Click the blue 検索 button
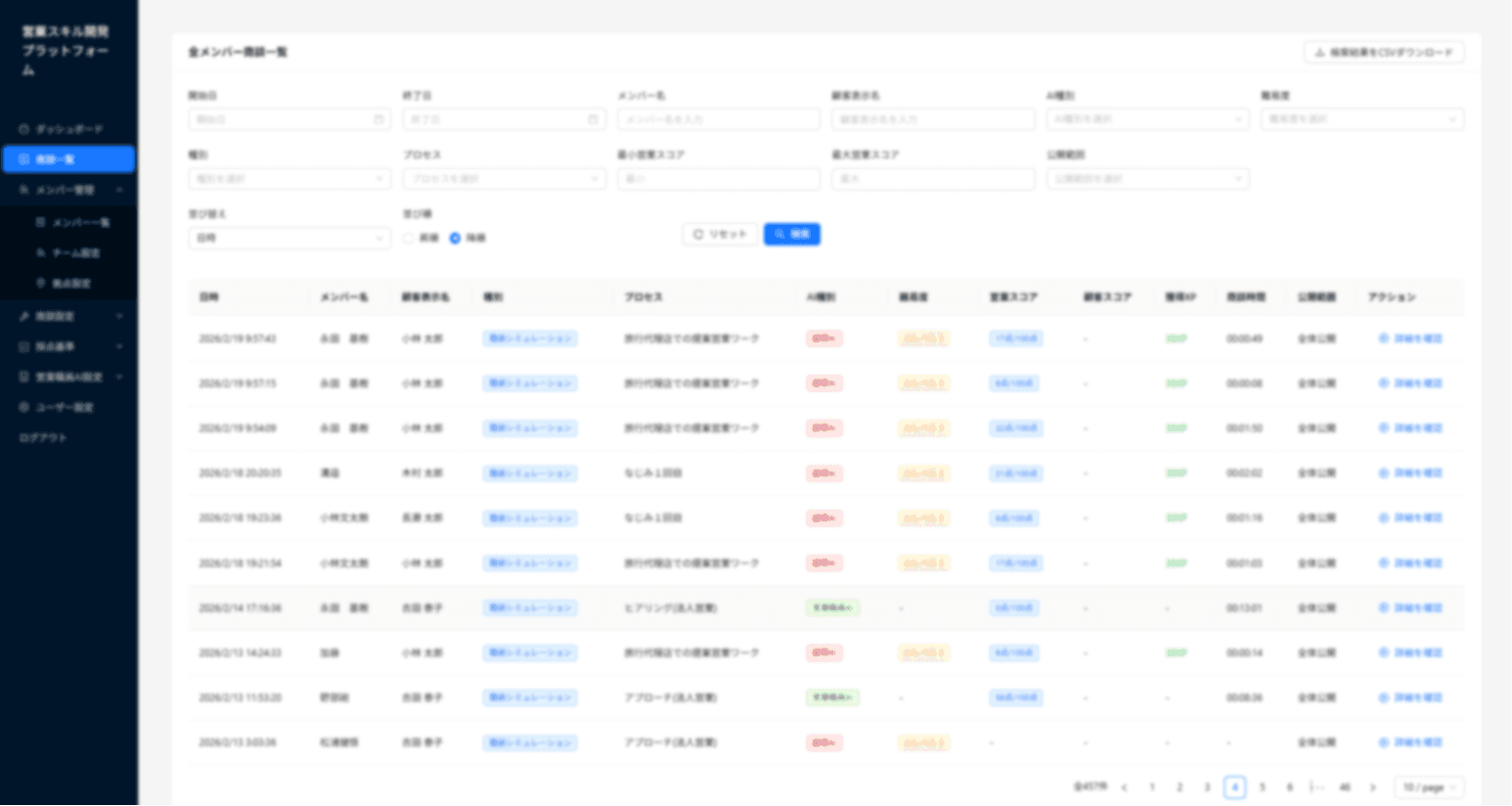This screenshot has height=806, width=1512. (x=792, y=235)
